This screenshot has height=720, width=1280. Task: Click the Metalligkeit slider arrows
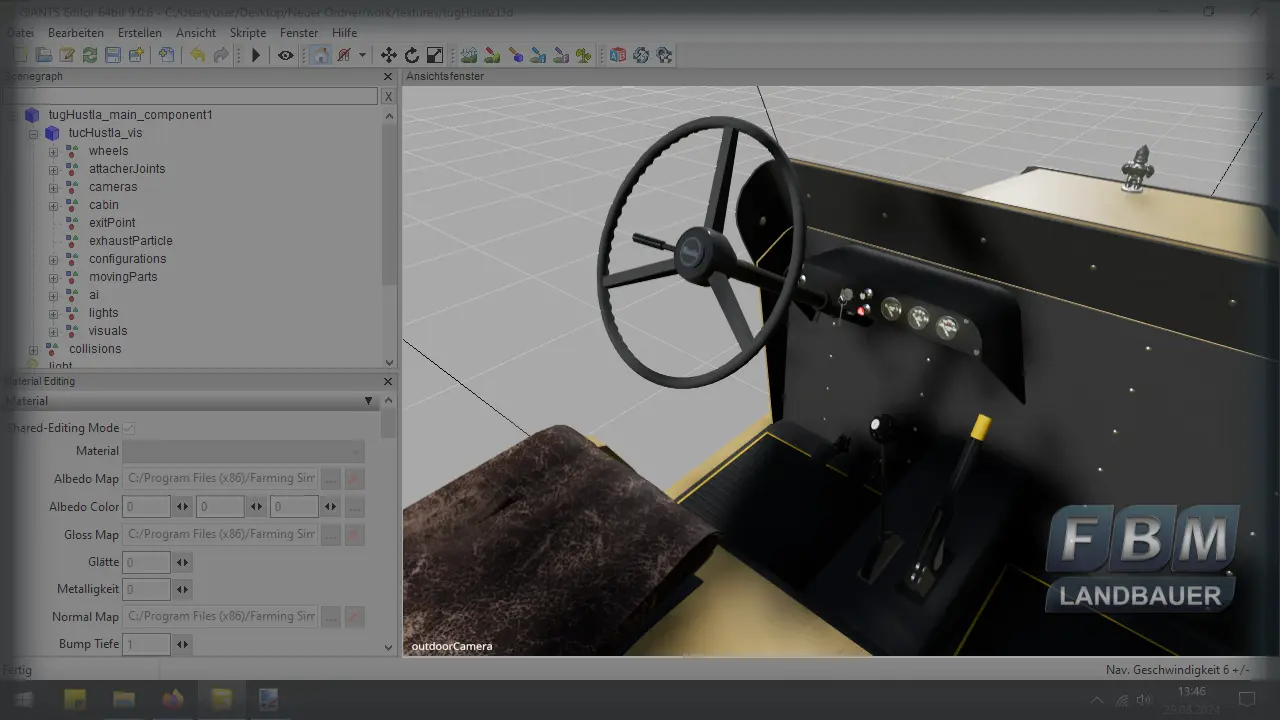click(182, 590)
